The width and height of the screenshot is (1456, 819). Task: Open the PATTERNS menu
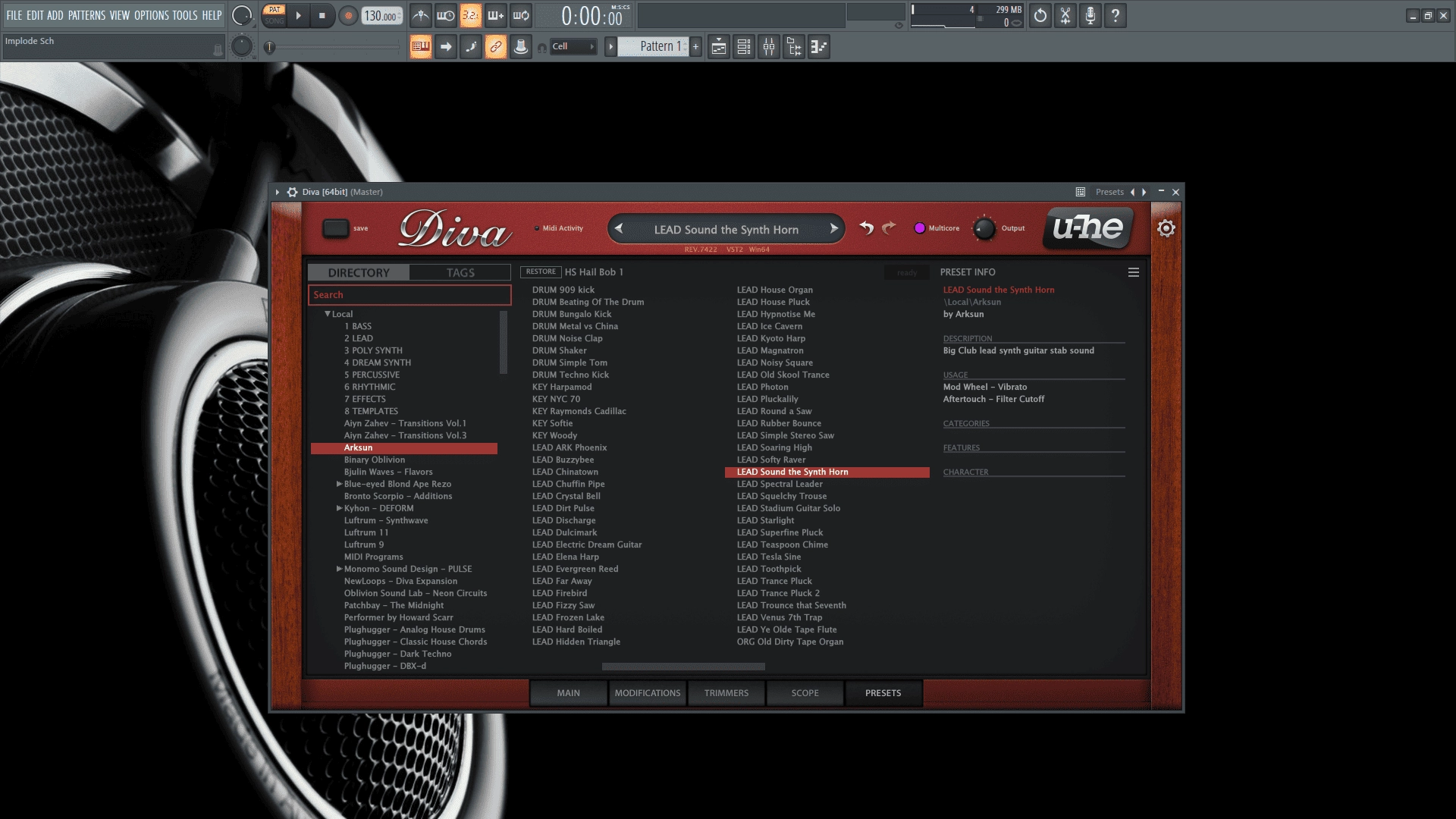click(x=86, y=15)
